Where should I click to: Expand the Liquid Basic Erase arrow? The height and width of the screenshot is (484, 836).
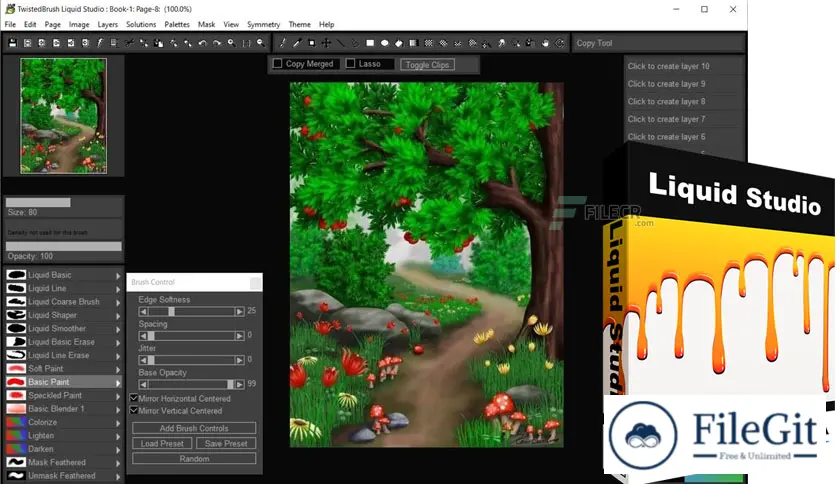118,342
